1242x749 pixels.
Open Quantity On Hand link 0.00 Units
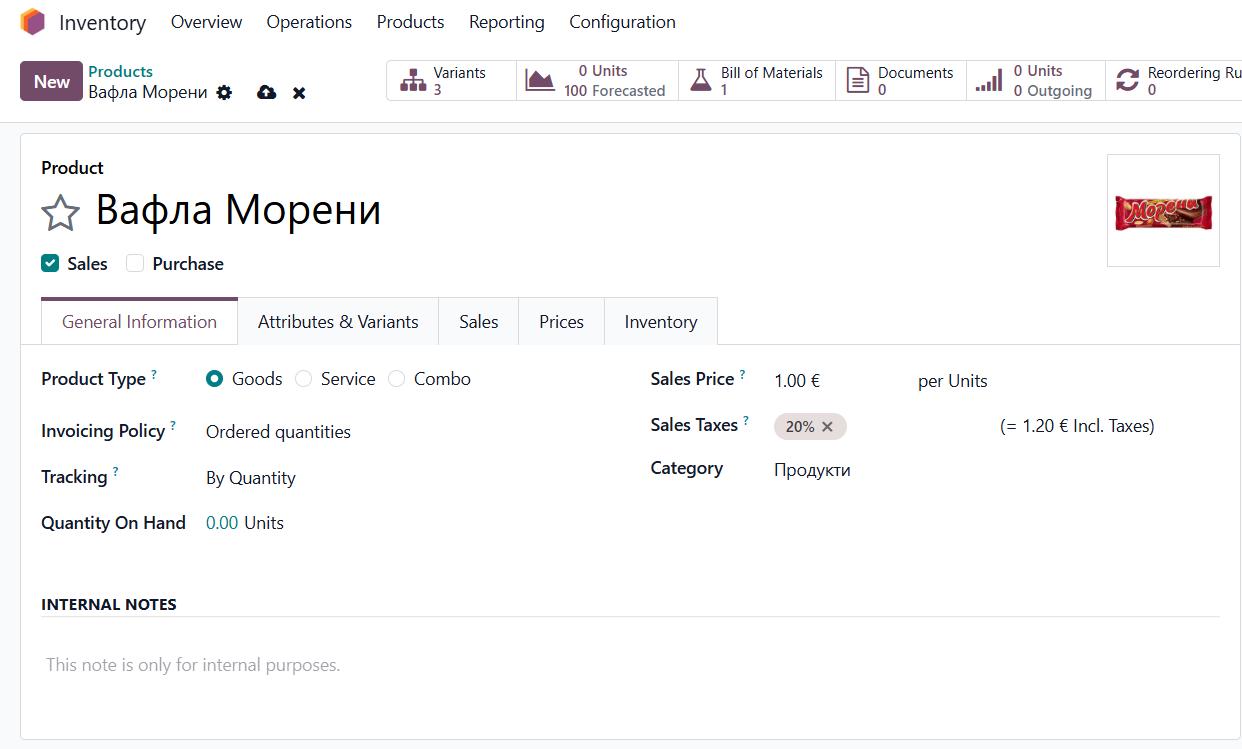(222, 522)
